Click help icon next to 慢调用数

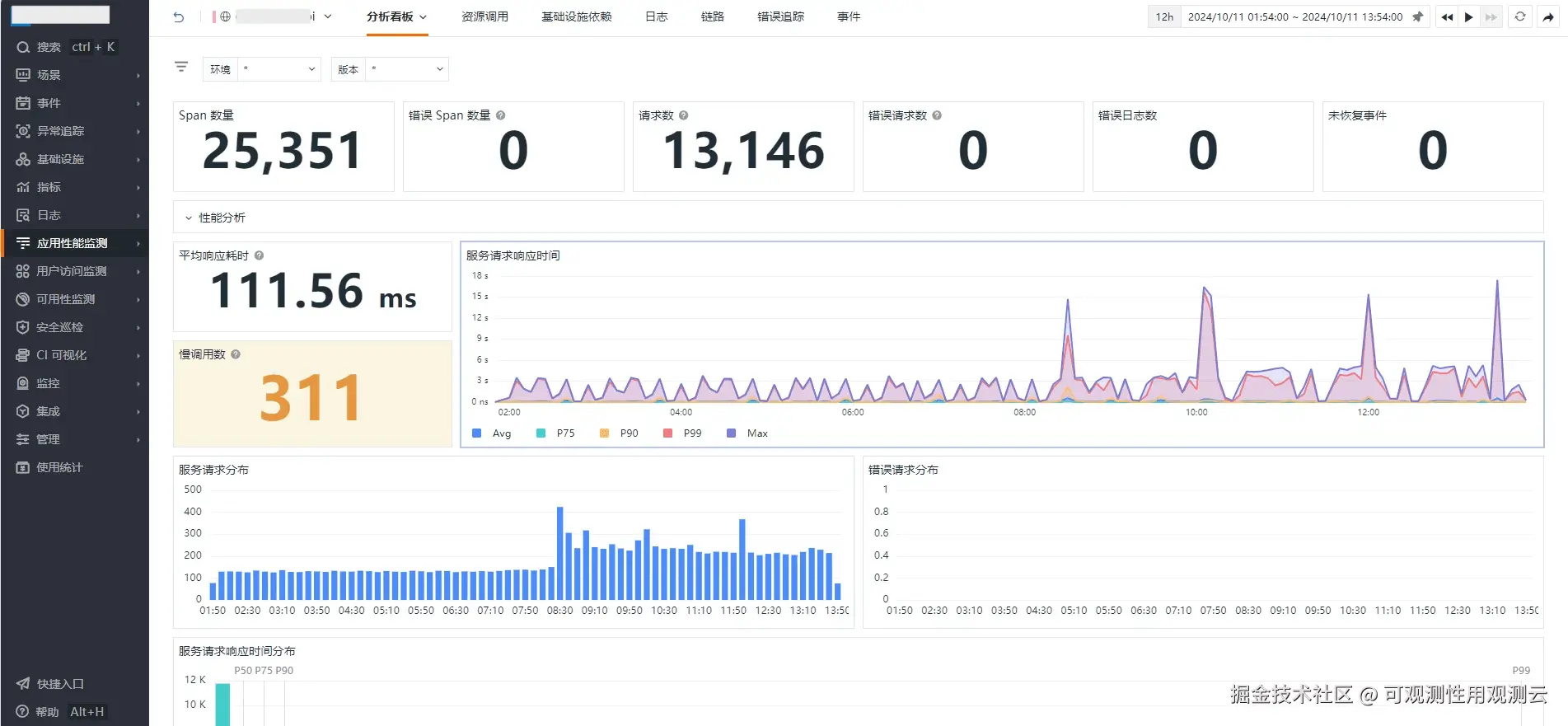(x=236, y=354)
